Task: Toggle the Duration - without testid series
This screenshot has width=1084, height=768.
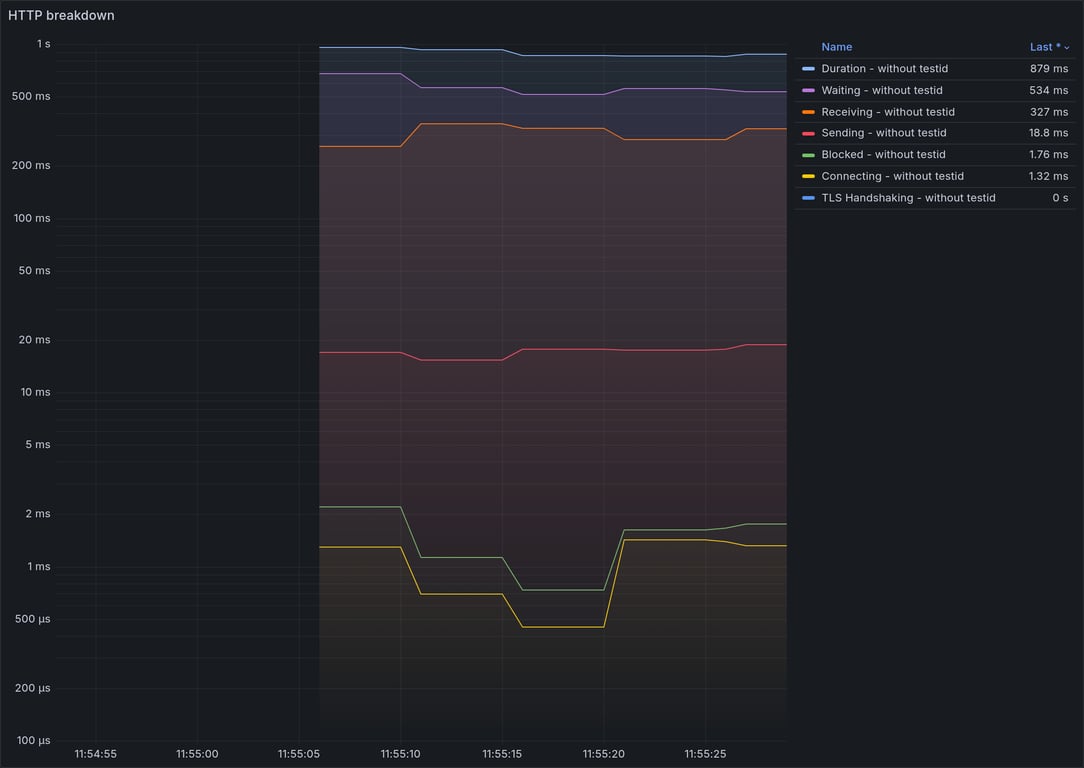Action: click(x=884, y=68)
